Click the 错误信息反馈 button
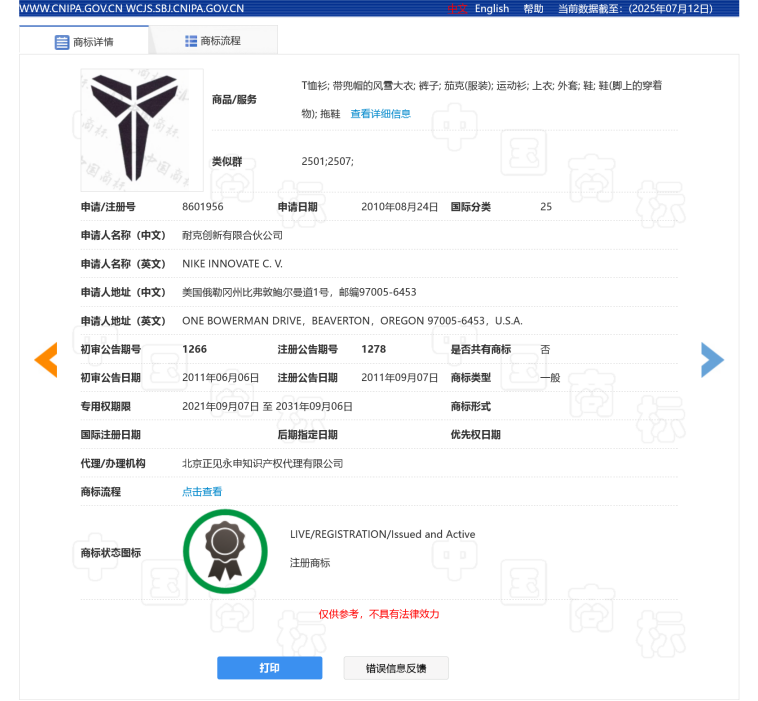The height and width of the screenshot is (701, 758). tap(396, 668)
